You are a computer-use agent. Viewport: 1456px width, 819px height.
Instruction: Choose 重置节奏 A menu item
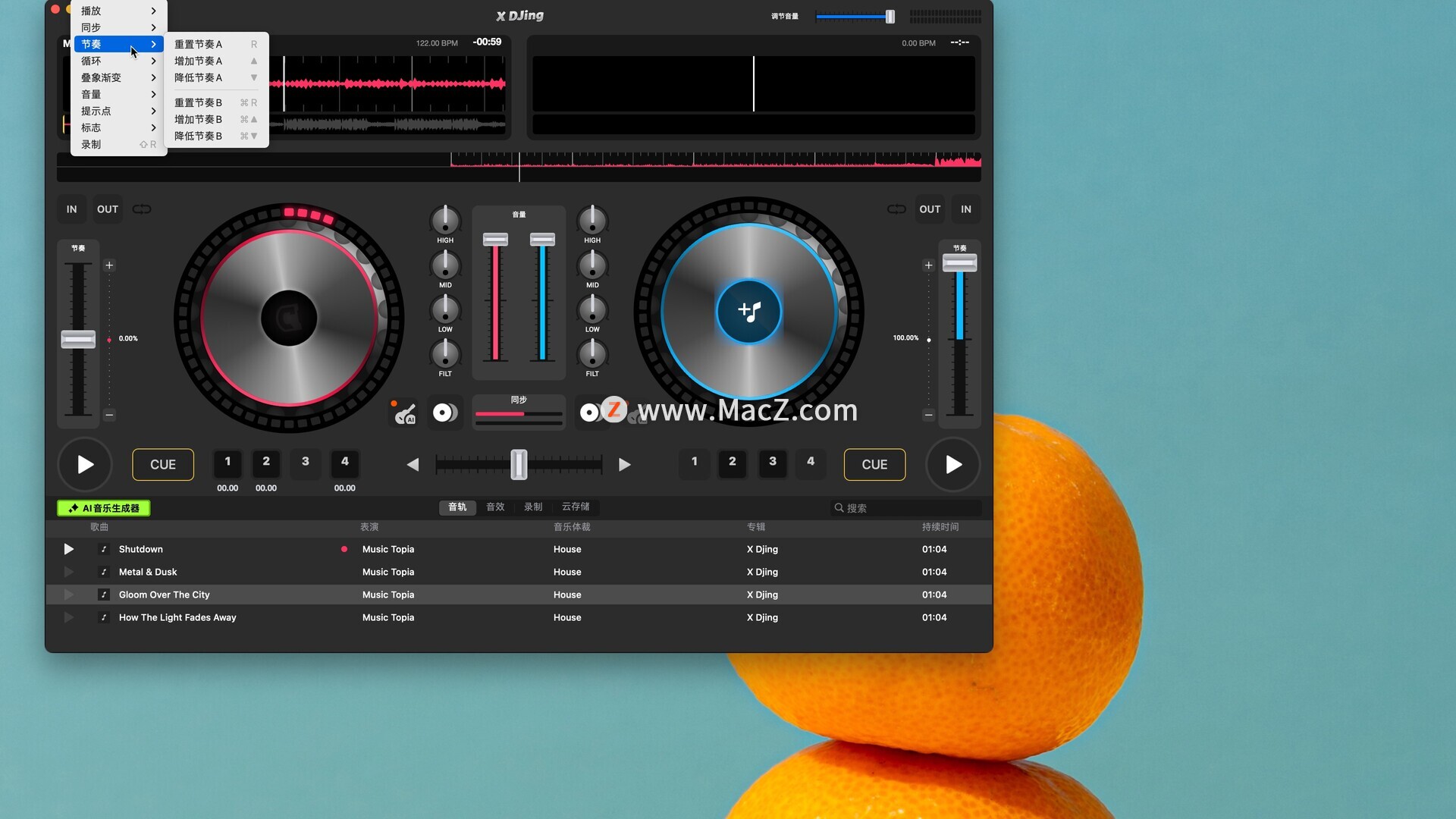coord(199,44)
